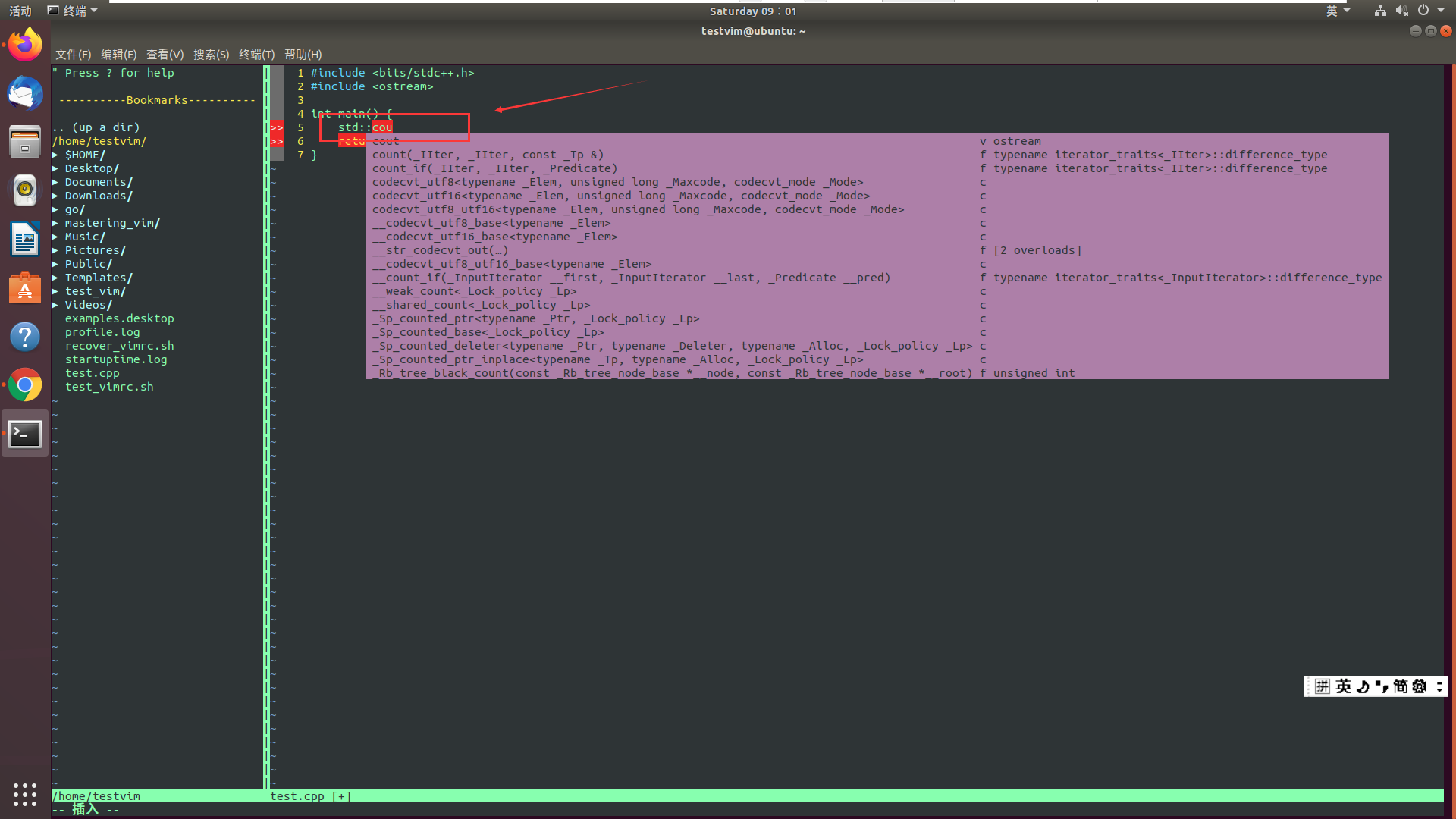Click the keyboard layout icon in input panel
The height and width of the screenshot is (819, 1456).
(x=1322, y=686)
